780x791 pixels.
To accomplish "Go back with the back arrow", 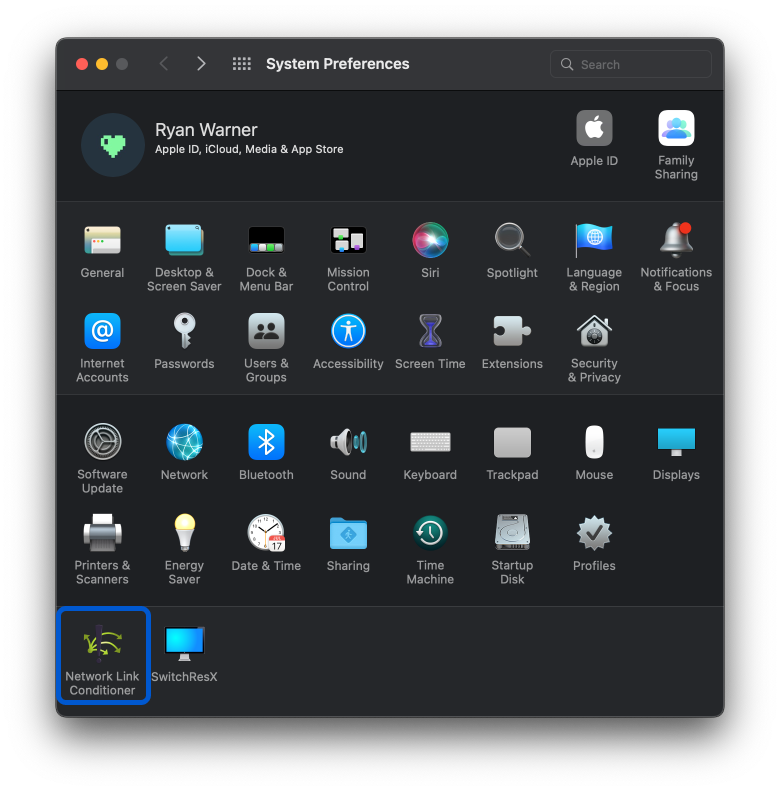I will pyautogui.click(x=164, y=64).
